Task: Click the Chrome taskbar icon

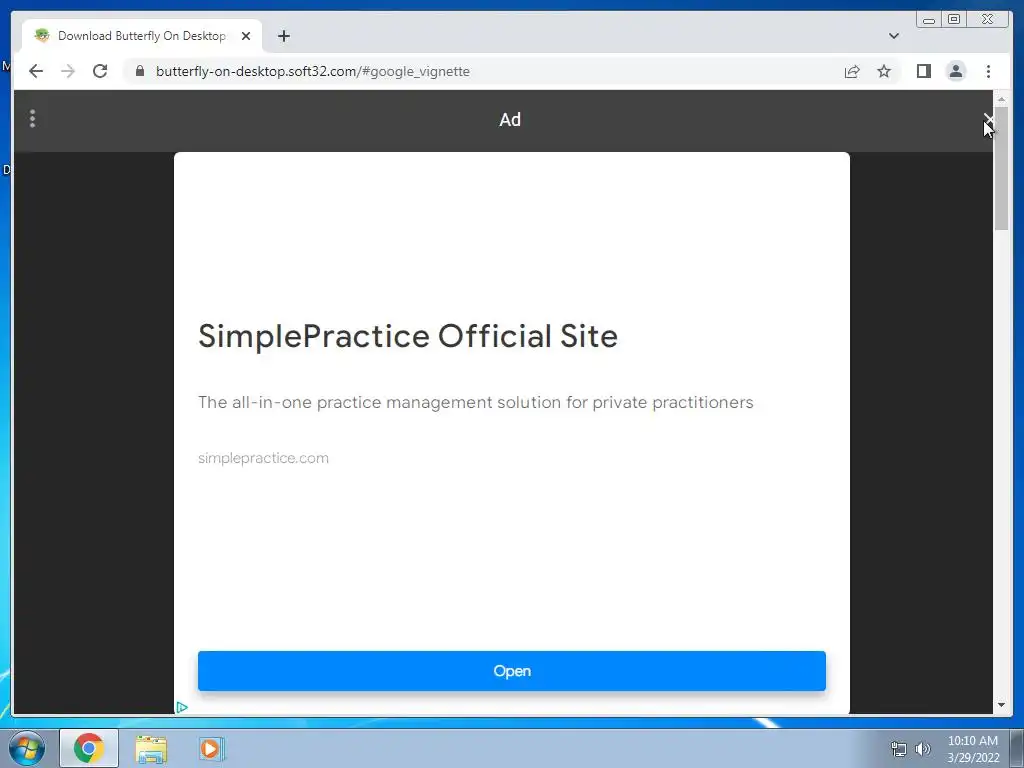Action: coord(89,748)
